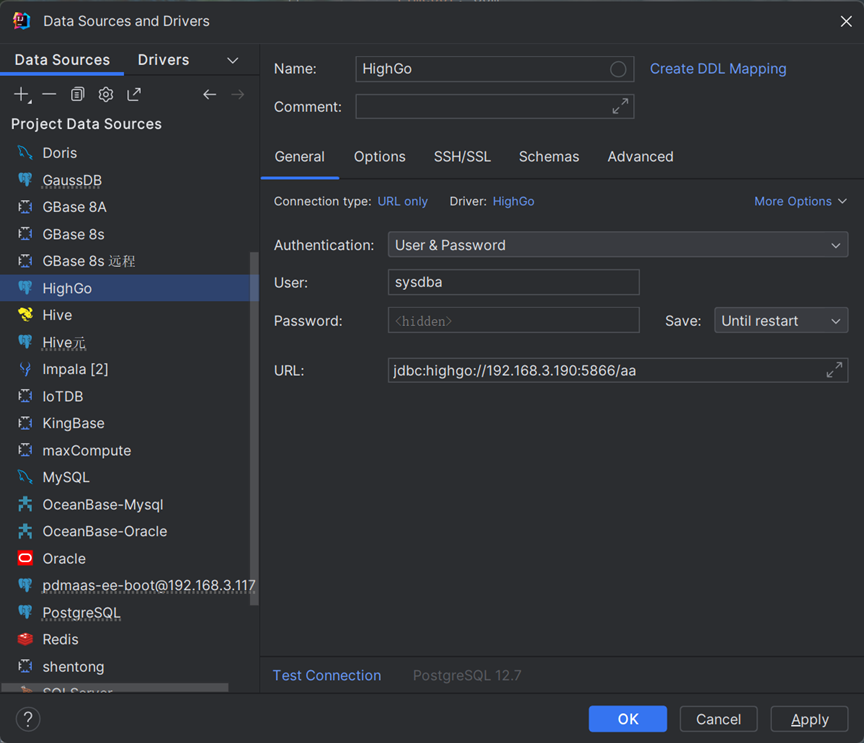
Task: Open the Connection type URL only selector
Action: [x=402, y=201]
